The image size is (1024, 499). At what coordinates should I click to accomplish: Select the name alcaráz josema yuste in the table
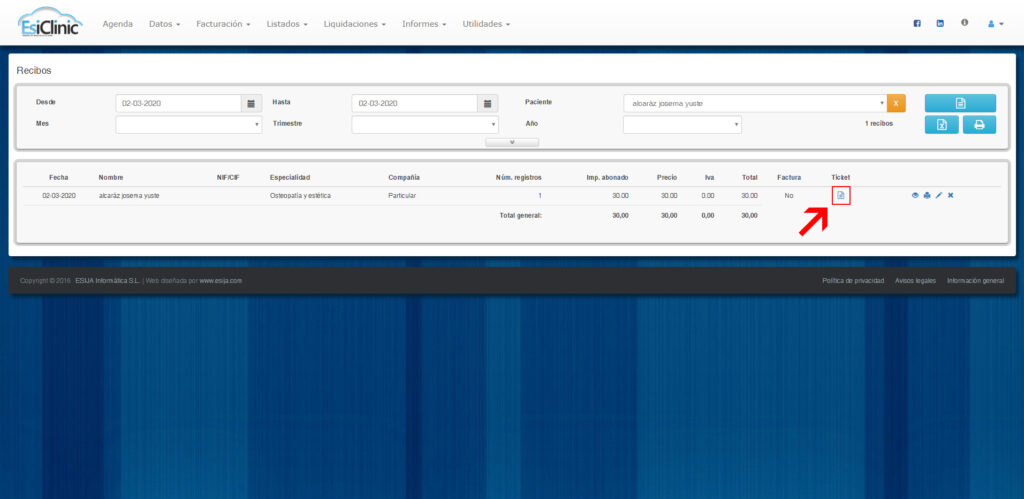point(129,195)
